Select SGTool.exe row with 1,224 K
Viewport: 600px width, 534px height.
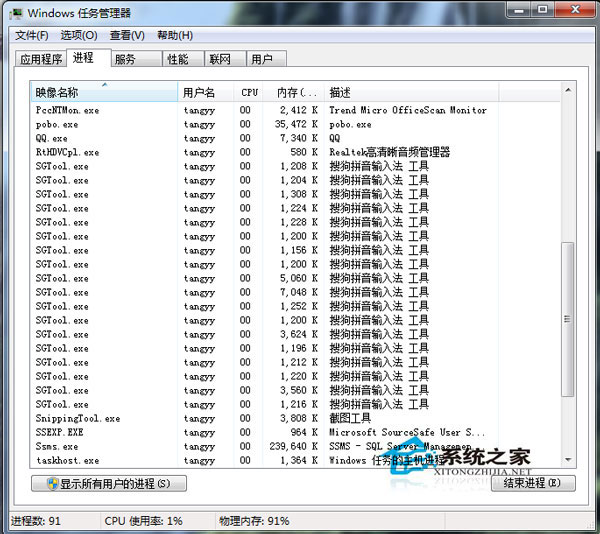[x=295, y=208]
